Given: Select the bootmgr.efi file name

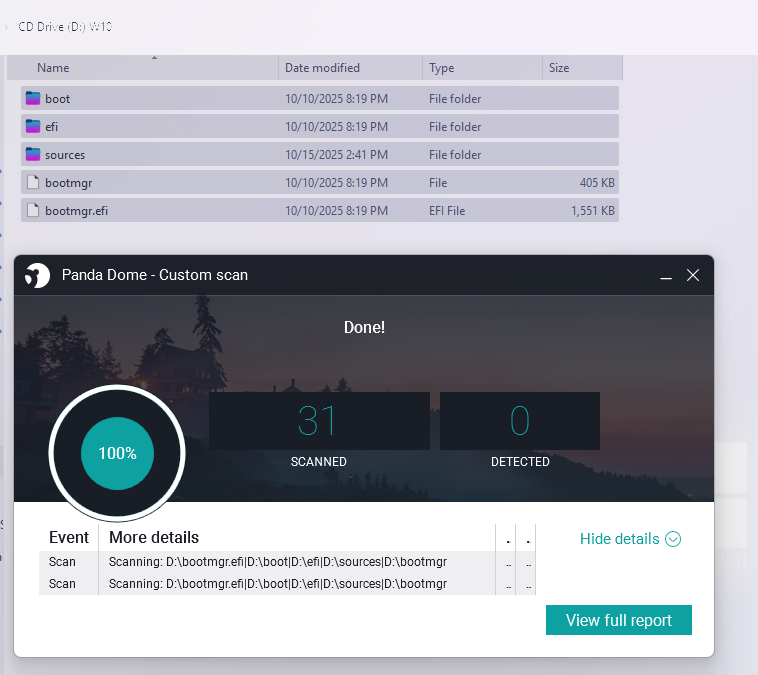Looking at the screenshot, I should 76,211.
